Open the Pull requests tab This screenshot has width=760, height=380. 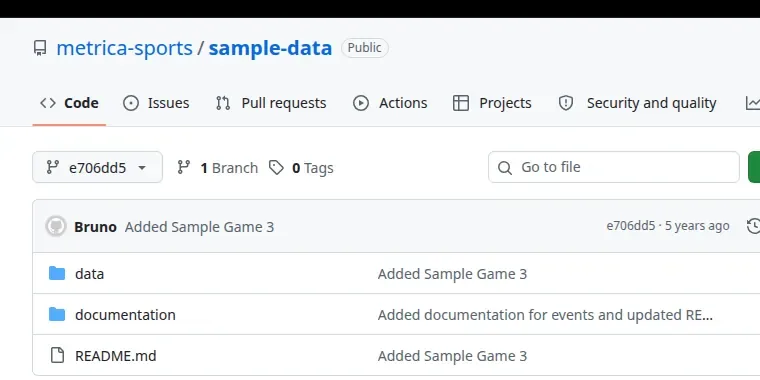pos(271,103)
